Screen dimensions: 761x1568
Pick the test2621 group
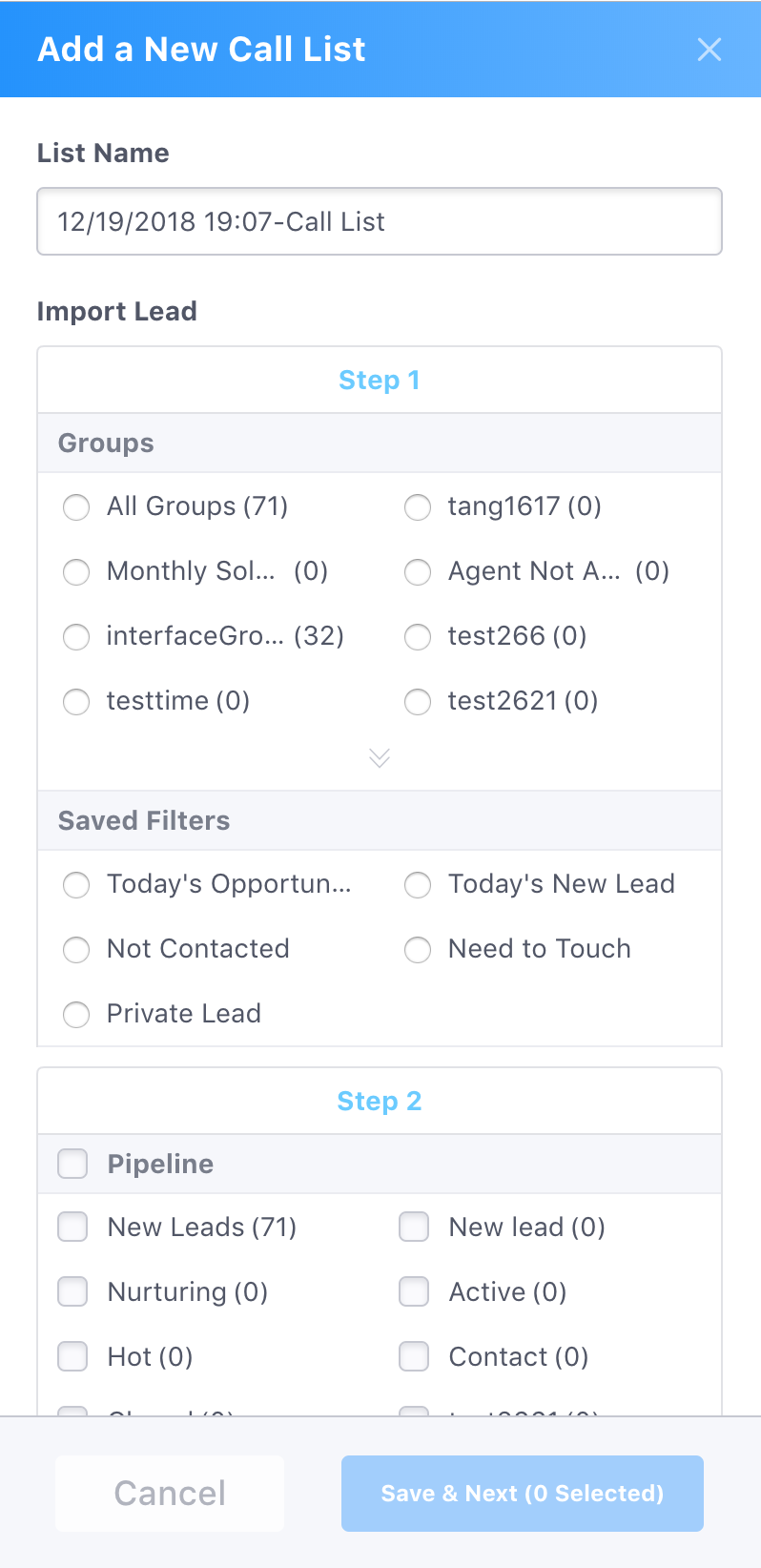click(417, 702)
